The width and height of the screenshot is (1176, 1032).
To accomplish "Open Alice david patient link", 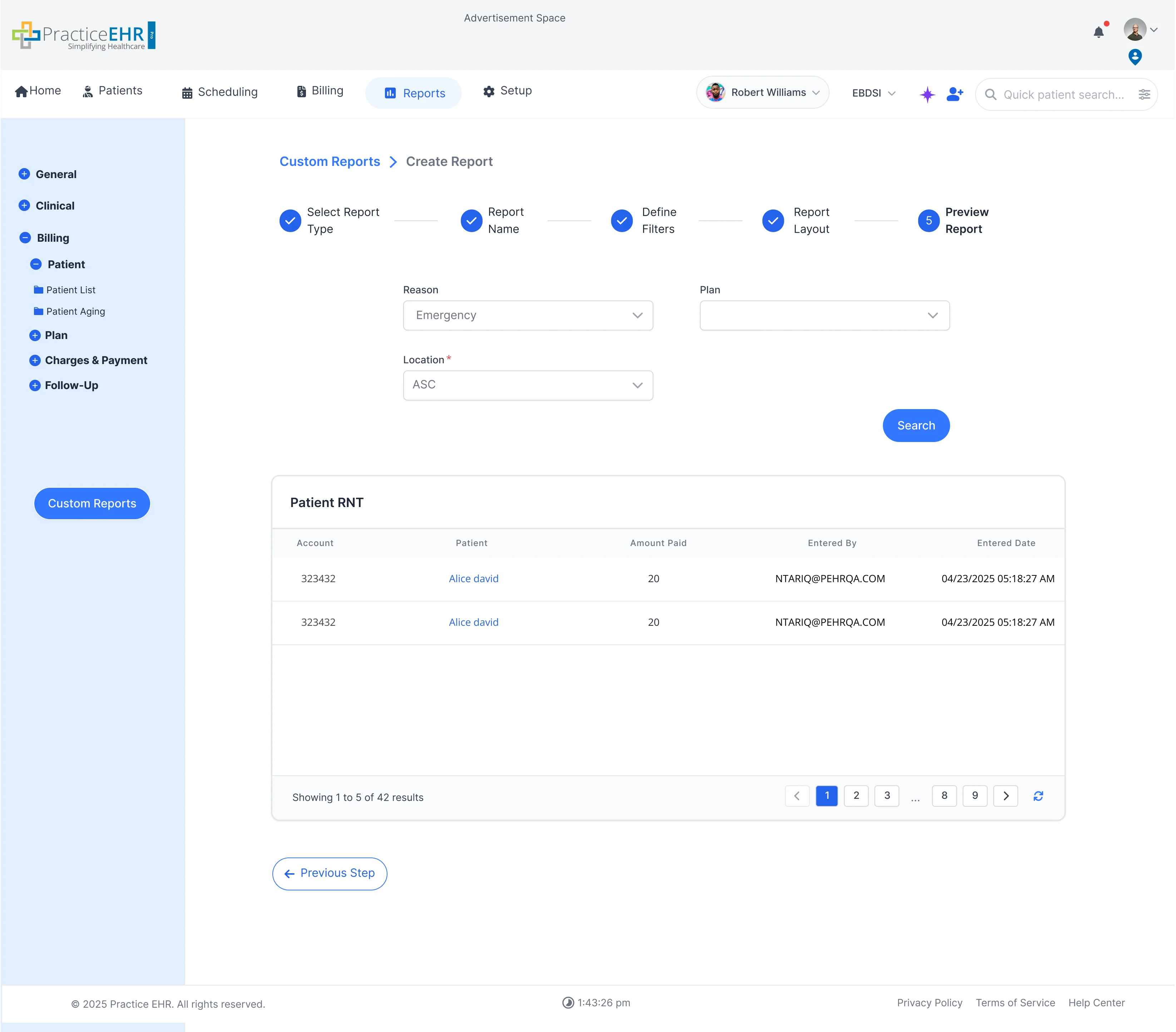I will (x=473, y=579).
